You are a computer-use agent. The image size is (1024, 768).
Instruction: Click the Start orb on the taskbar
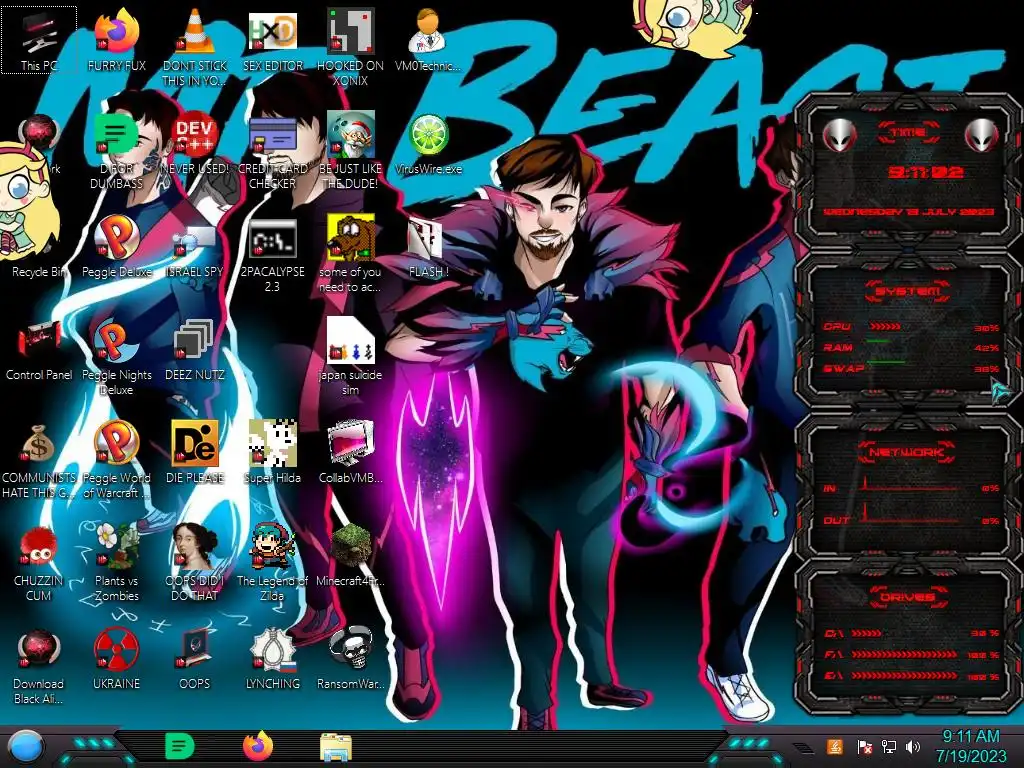pyautogui.click(x=26, y=746)
